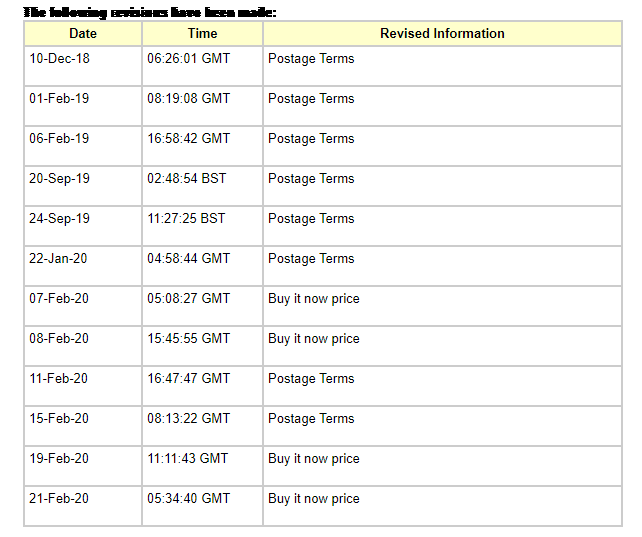Select the 24-Sep-19 date cell
642x537 pixels.
tap(83, 226)
